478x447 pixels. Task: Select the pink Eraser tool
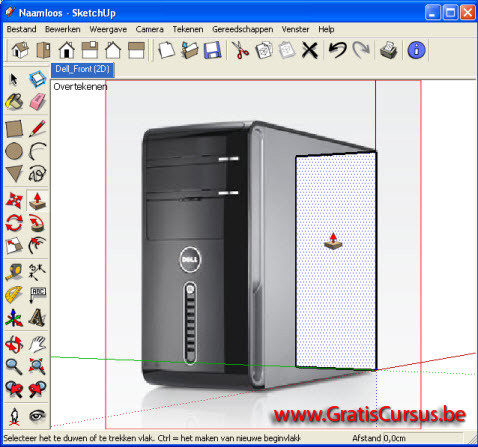tap(37, 102)
